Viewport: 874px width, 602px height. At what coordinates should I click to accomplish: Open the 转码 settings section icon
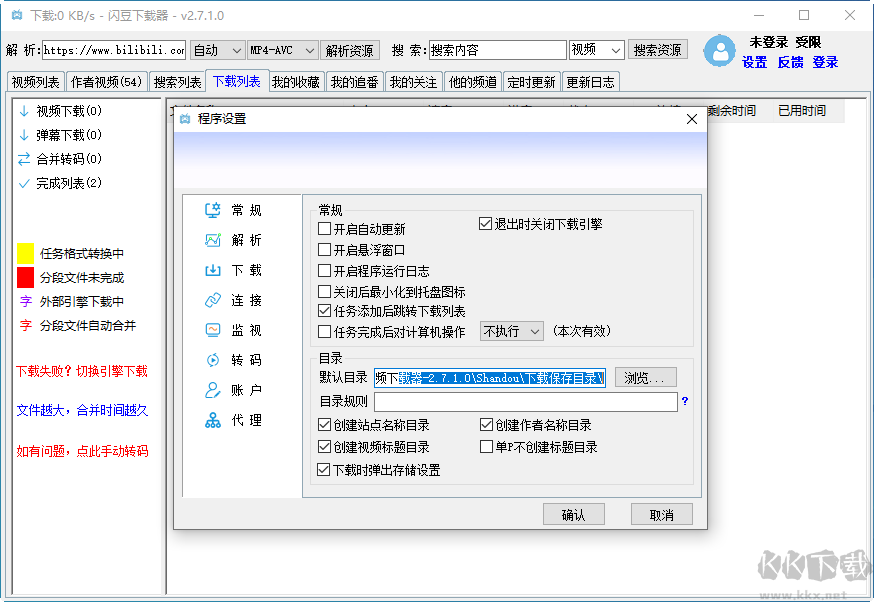click(x=212, y=360)
